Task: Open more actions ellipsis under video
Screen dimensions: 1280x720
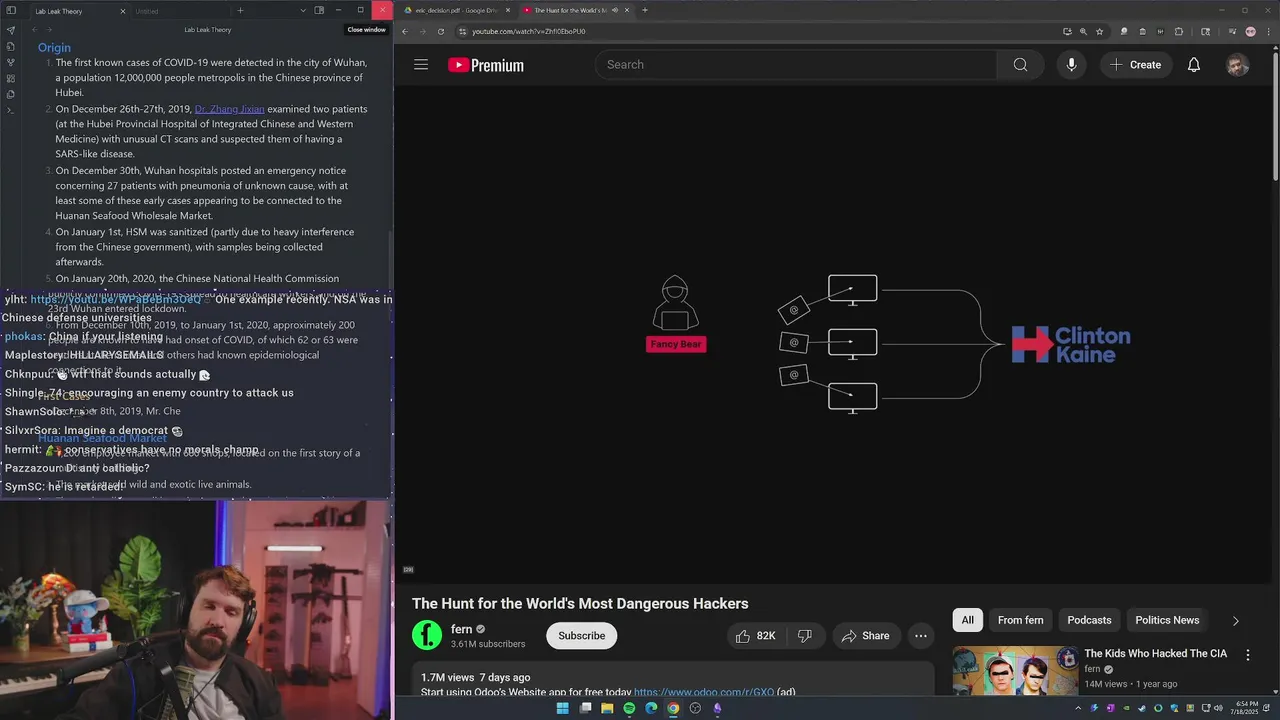Action: point(921,636)
